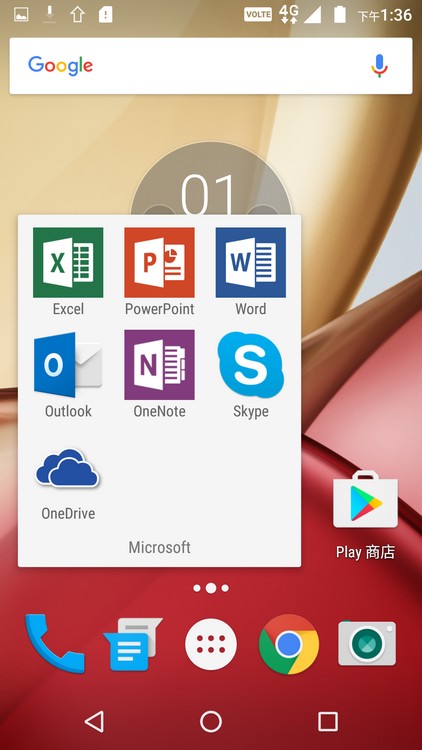Tap the Microsoft folder name label
Viewport: 422px width, 750px height.
tap(159, 547)
